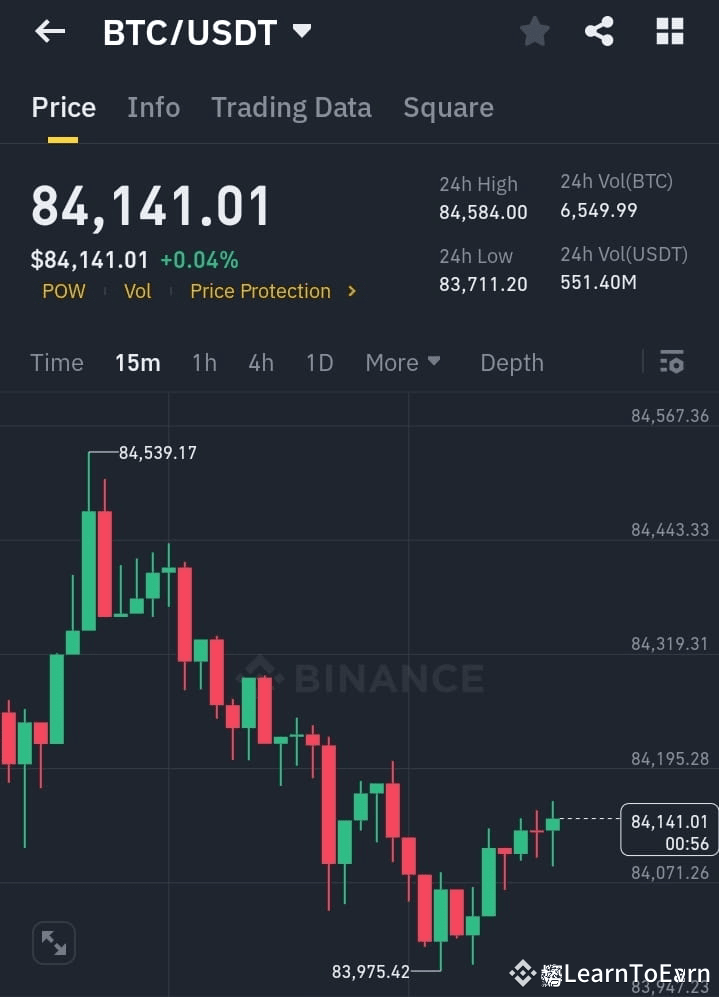Image resolution: width=719 pixels, height=997 pixels.
Task: Mark BTC/USDT as a favorite
Action: point(534,31)
